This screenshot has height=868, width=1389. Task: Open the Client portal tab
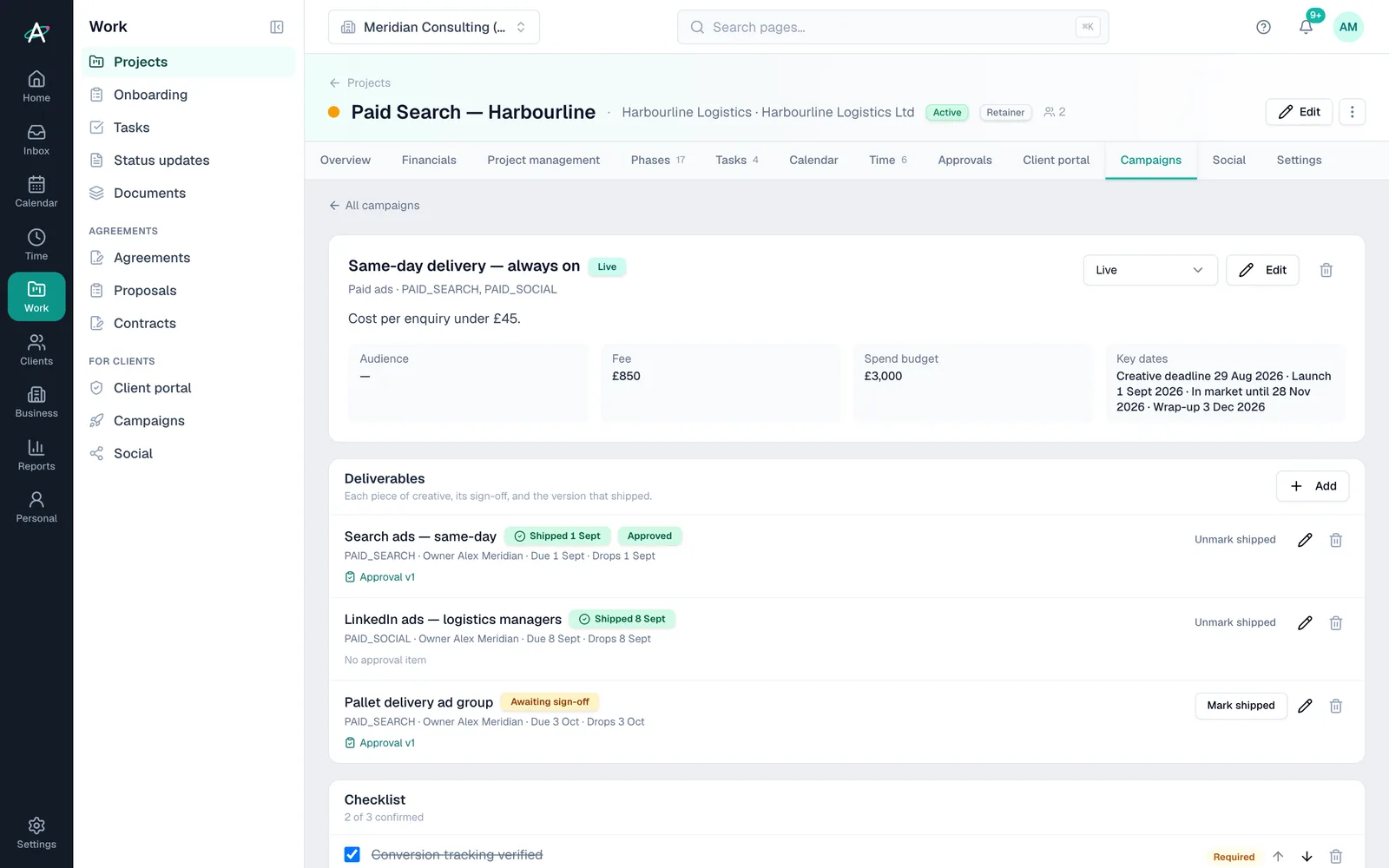pyautogui.click(x=1056, y=160)
